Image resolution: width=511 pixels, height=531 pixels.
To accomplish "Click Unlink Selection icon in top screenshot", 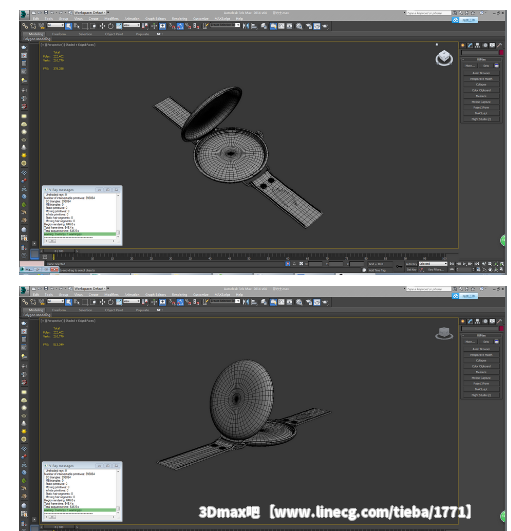I will (x=33, y=26).
